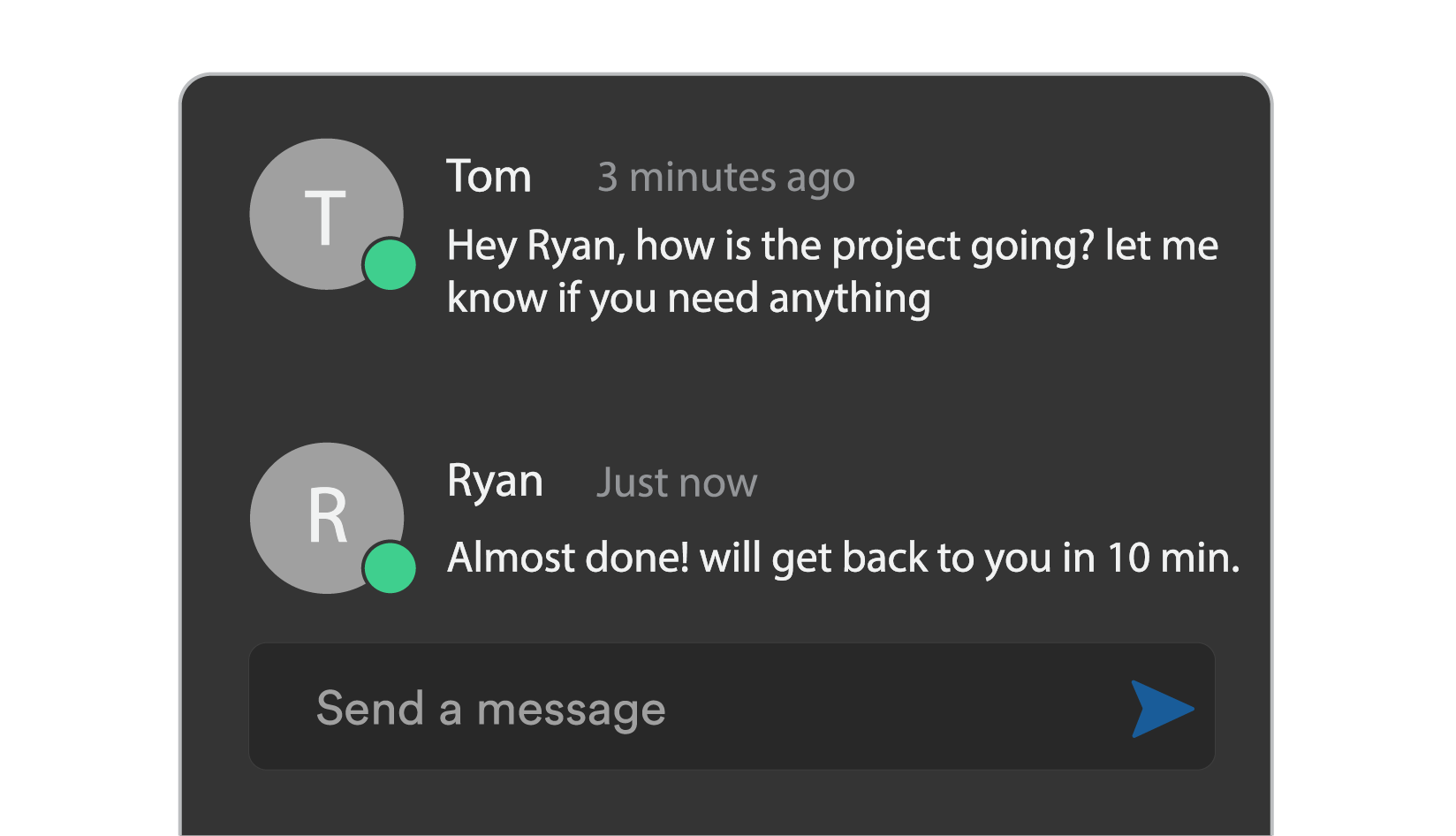Click the line "know if you need anything"

(x=688, y=299)
